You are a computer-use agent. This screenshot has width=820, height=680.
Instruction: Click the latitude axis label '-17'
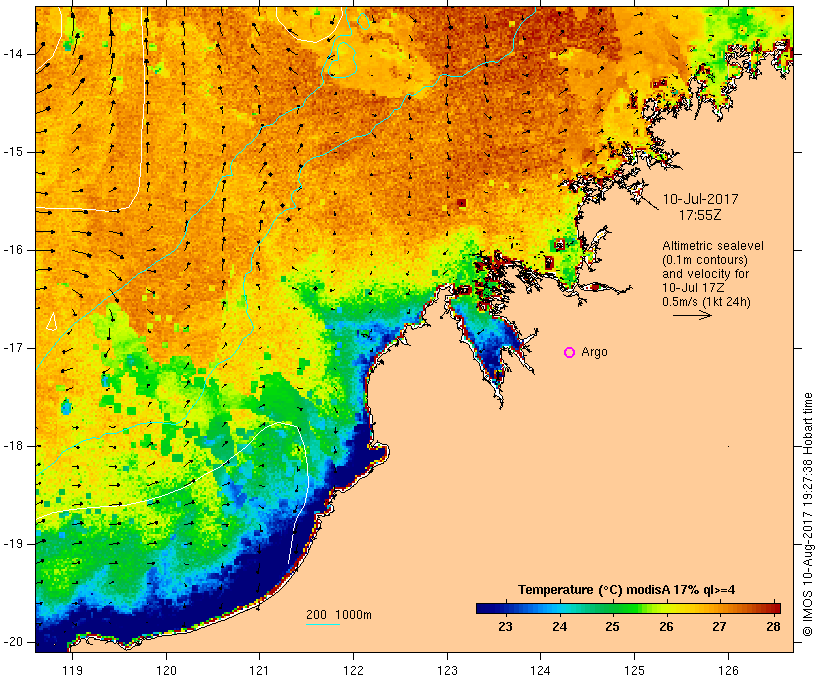(x=13, y=348)
